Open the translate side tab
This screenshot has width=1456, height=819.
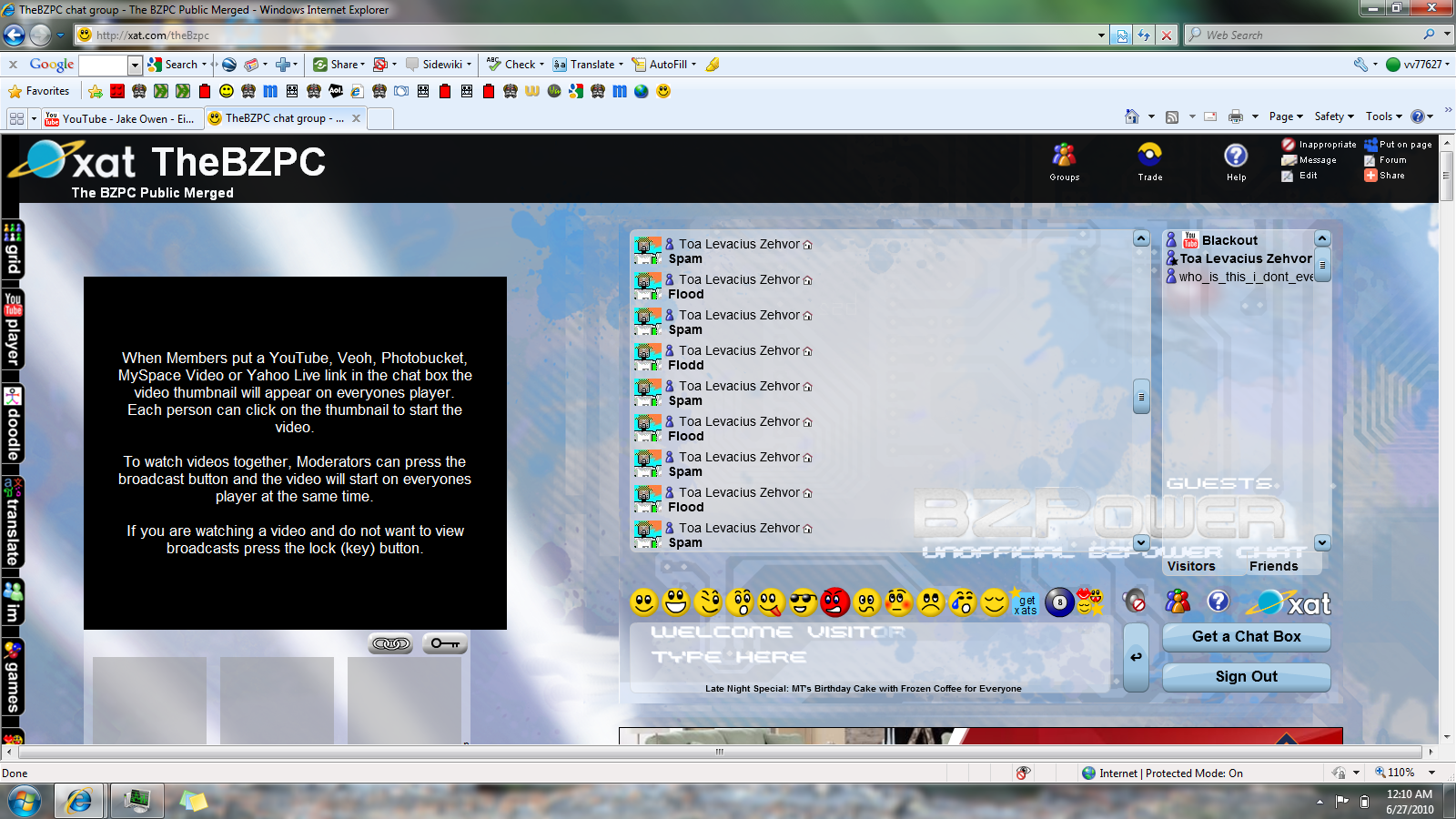[13, 522]
